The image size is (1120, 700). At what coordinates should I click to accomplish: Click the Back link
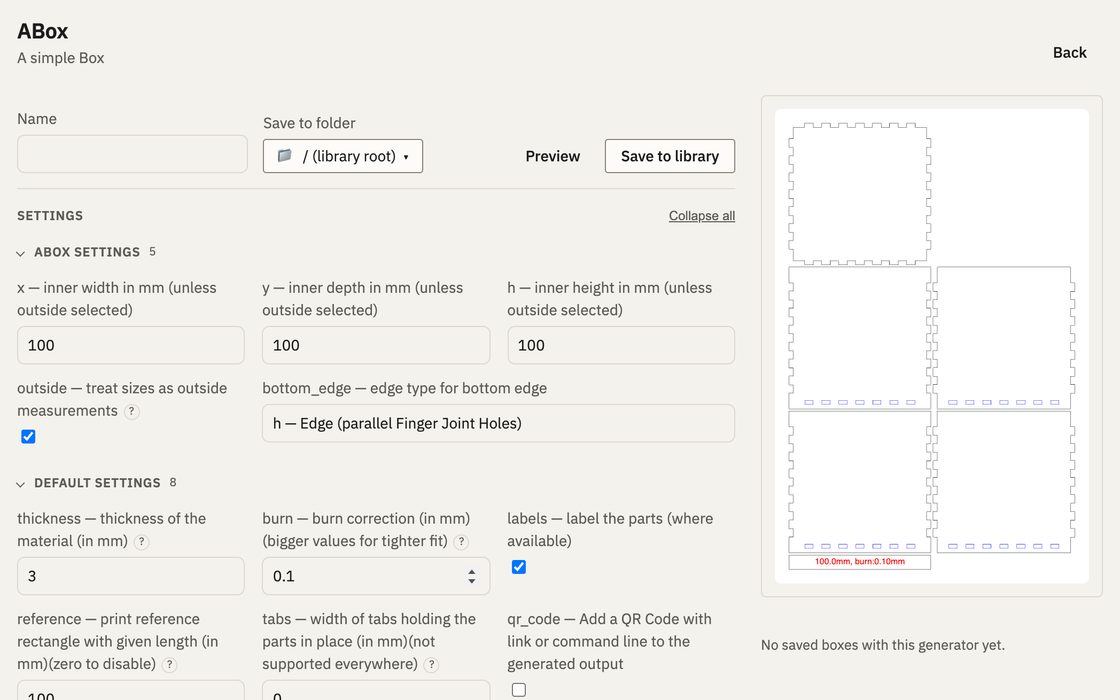pyautogui.click(x=1069, y=53)
